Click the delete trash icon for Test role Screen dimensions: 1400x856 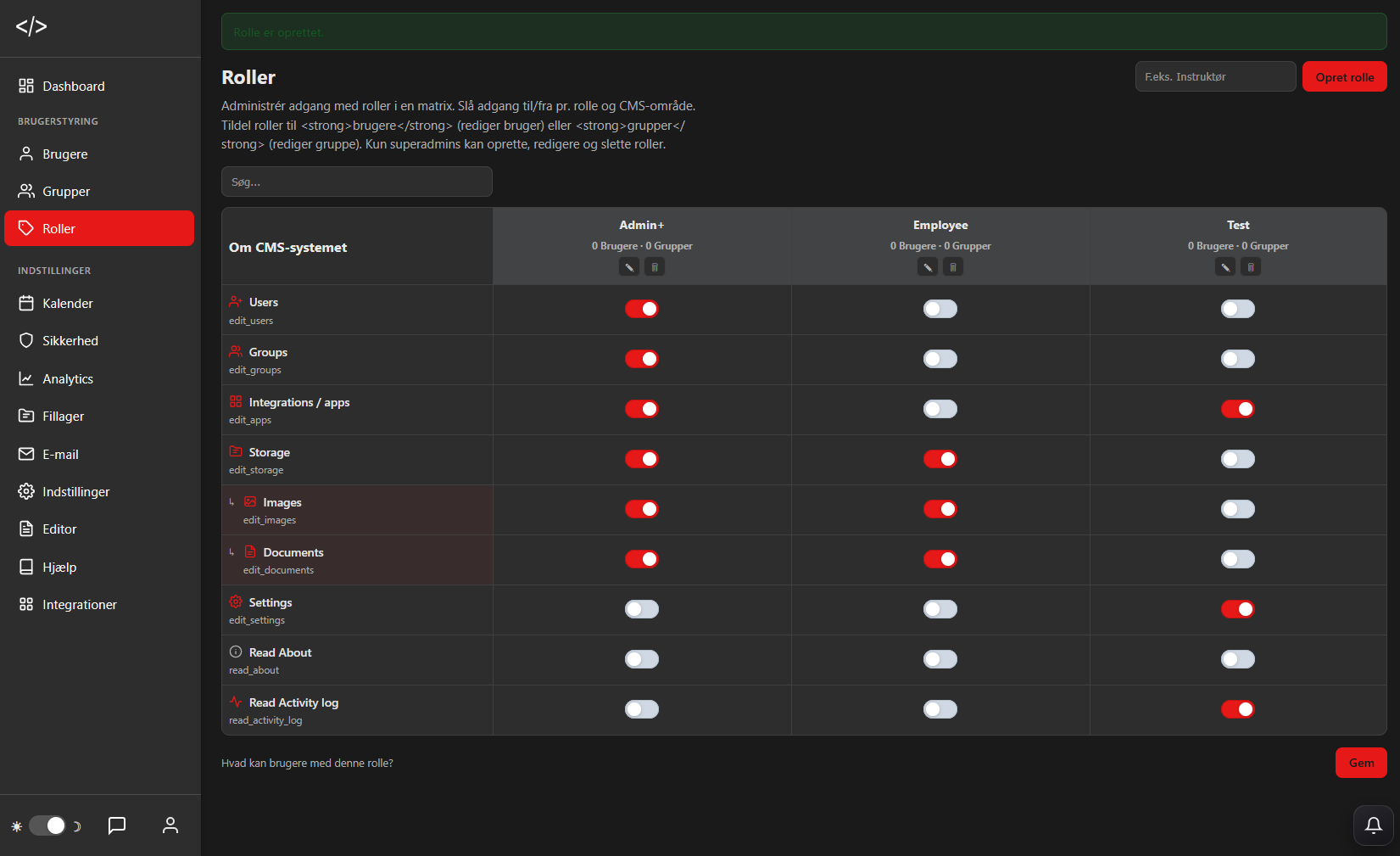[x=1251, y=267]
